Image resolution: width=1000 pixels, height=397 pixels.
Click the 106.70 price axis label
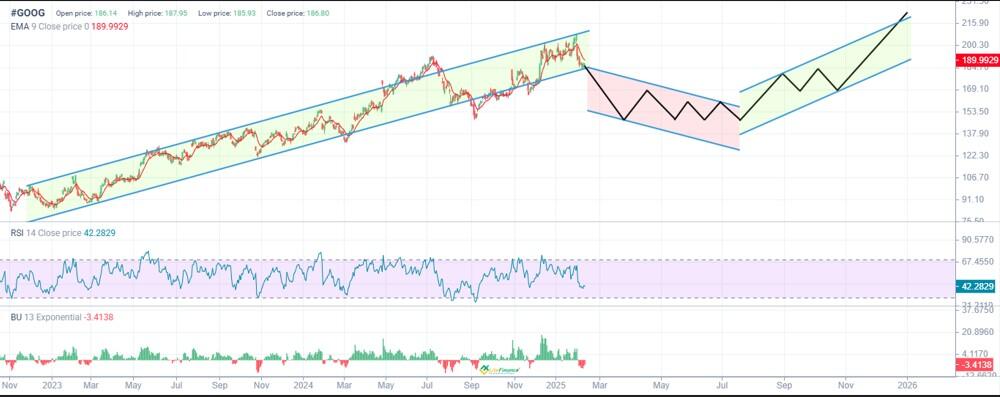[x=975, y=177]
